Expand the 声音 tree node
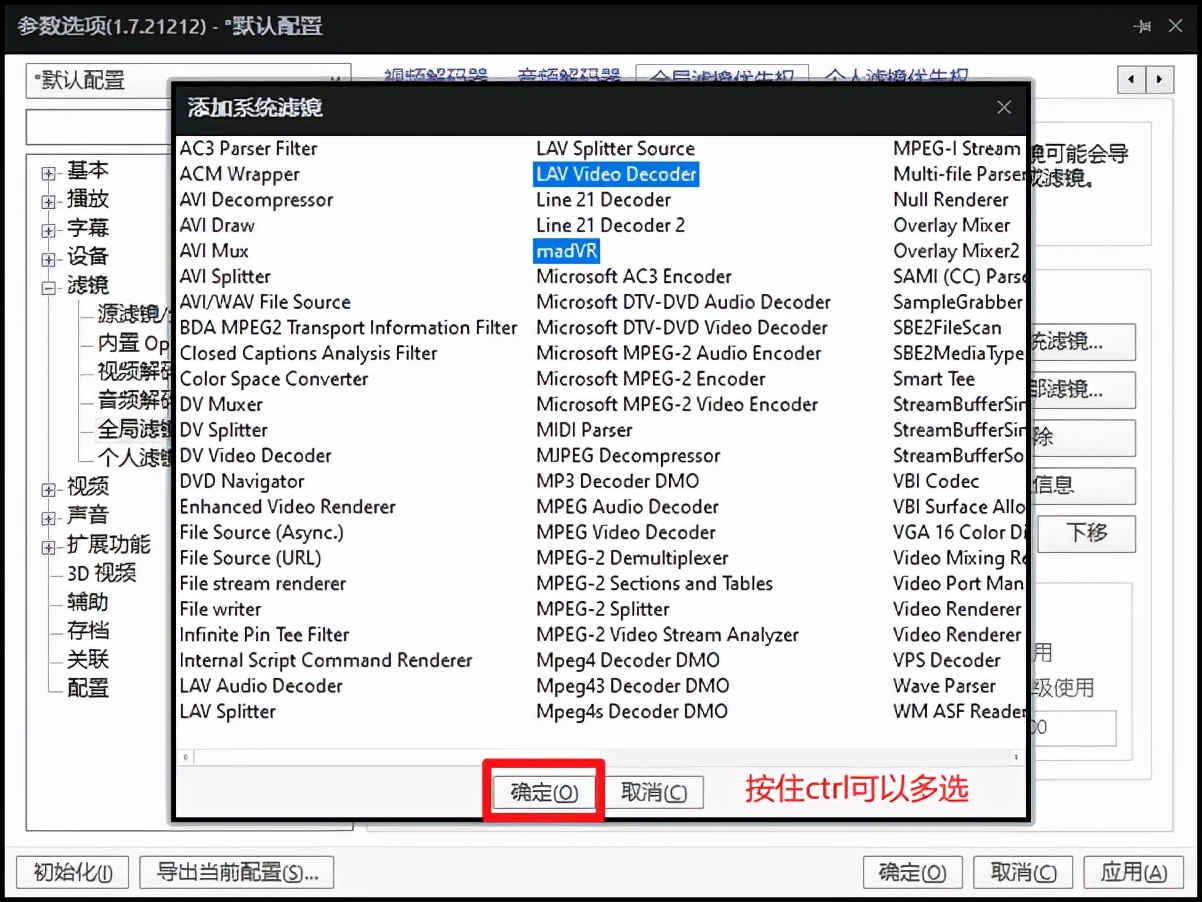Viewport: 1202px width, 902px height. 49,518
